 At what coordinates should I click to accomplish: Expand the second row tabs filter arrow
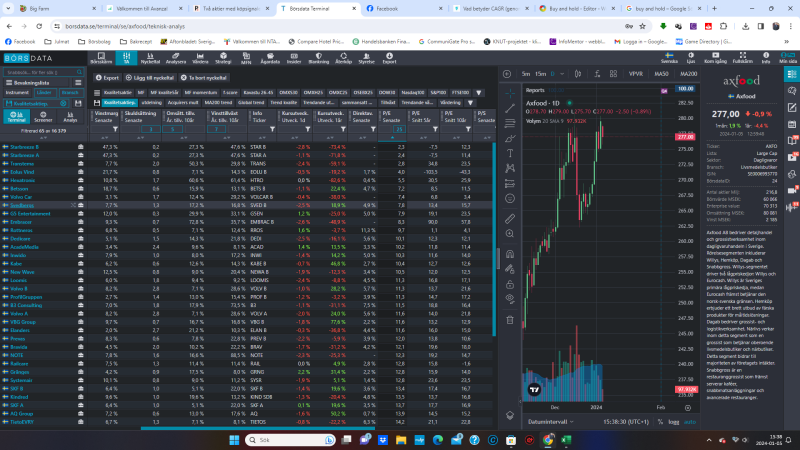pos(470,103)
